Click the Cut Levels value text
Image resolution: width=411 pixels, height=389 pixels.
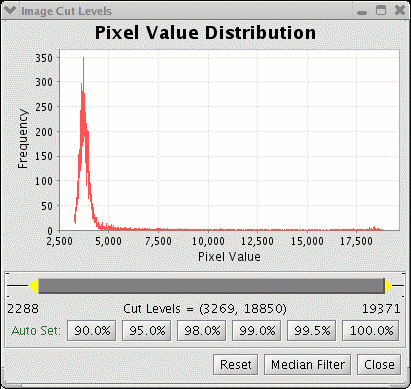pos(205,309)
